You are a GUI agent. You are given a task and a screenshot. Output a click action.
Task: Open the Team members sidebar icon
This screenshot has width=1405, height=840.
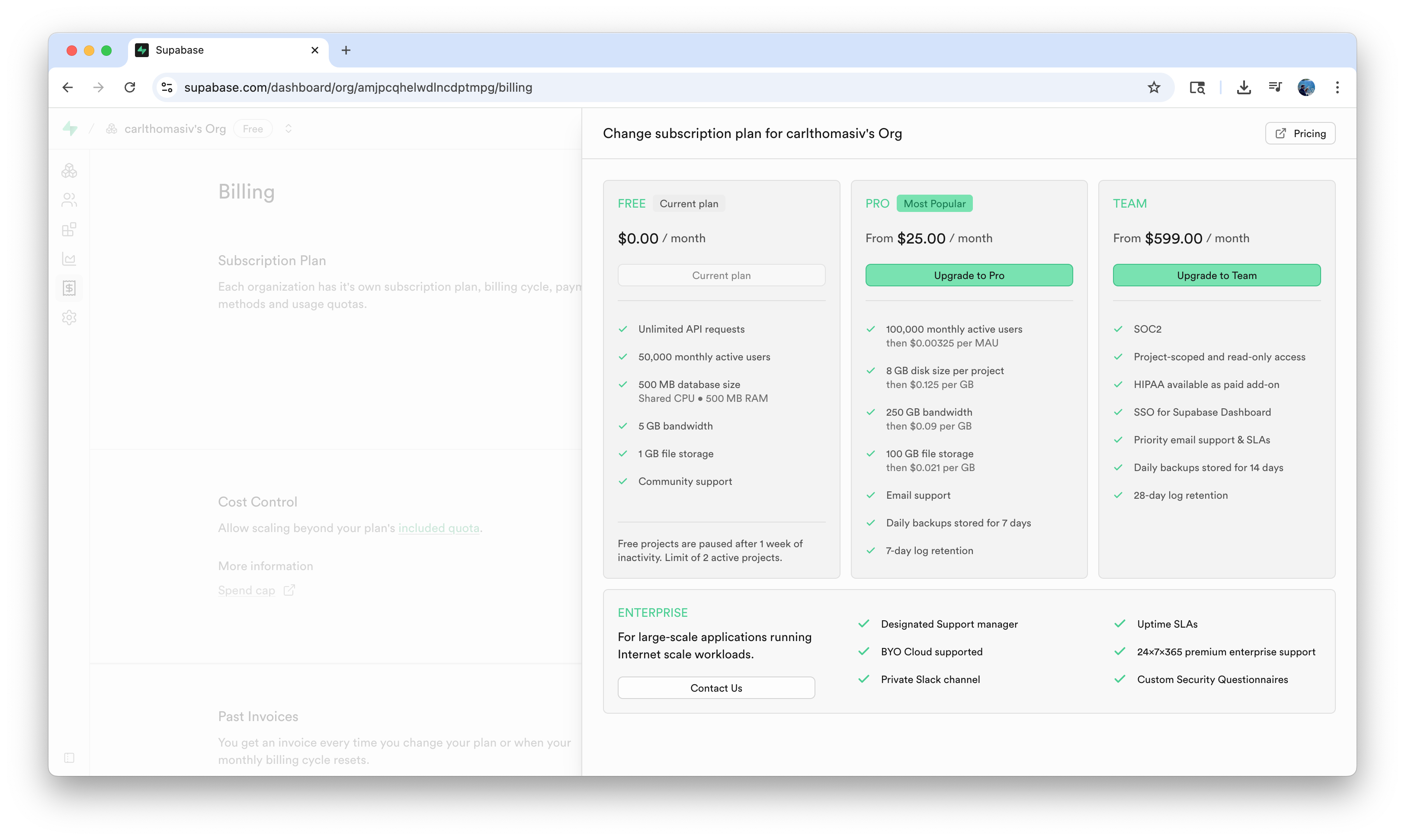pos(69,200)
